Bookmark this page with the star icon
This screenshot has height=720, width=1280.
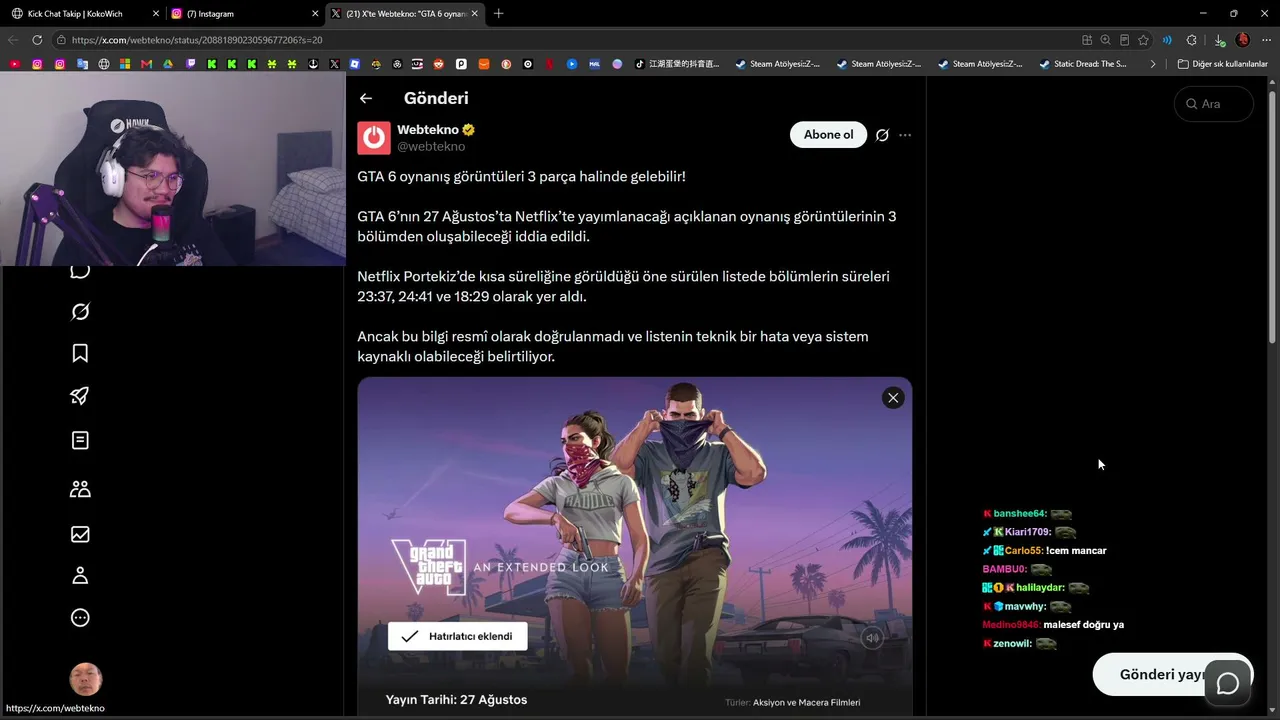[x=1143, y=40]
